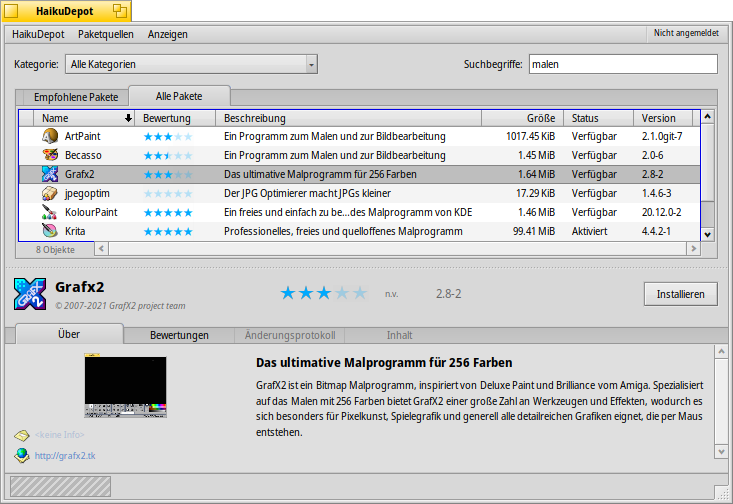Click the Grafx2 icon in the package list
The height and width of the screenshot is (504, 733).
coord(50,174)
